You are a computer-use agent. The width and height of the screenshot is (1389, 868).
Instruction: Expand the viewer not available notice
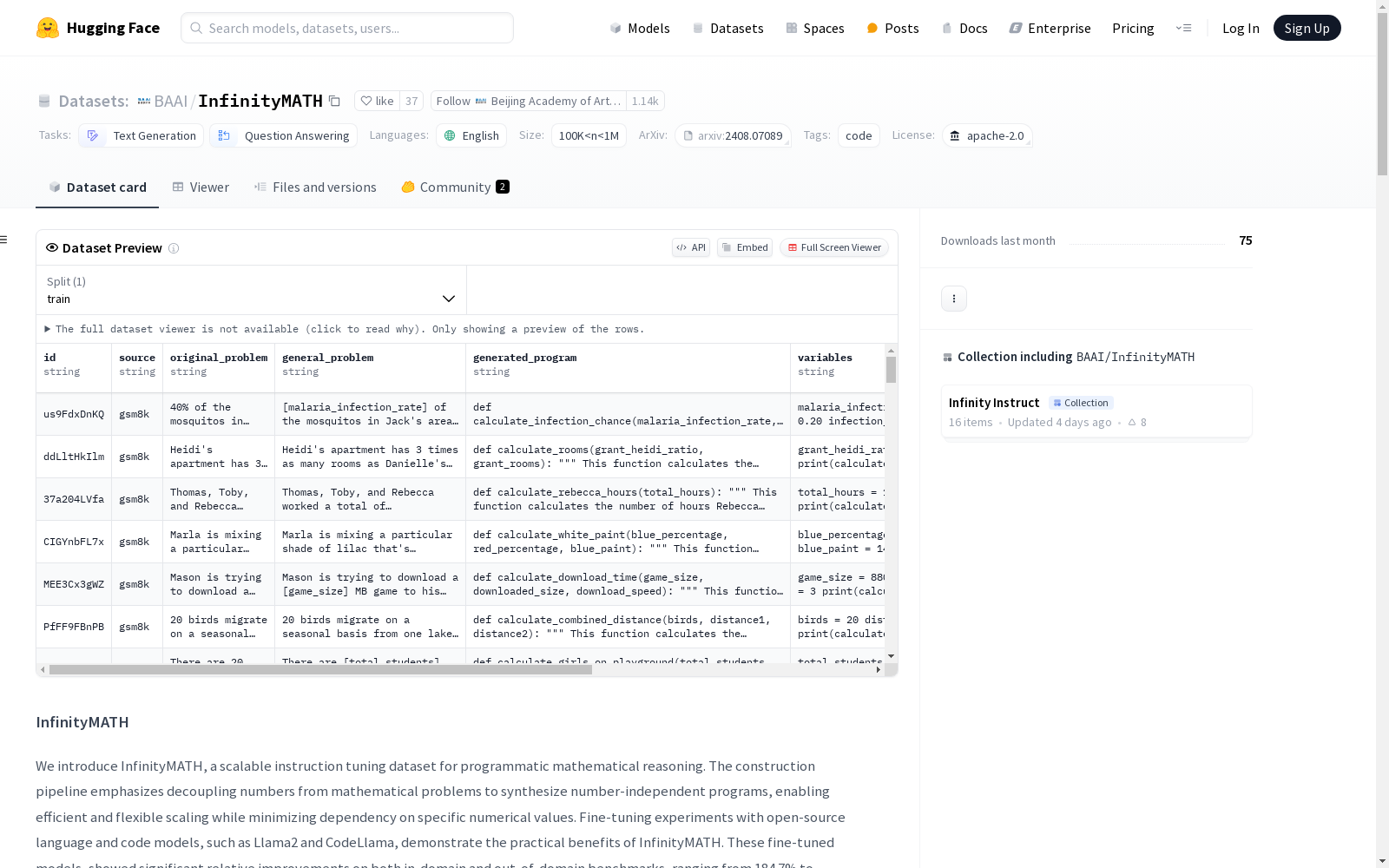[345, 329]
